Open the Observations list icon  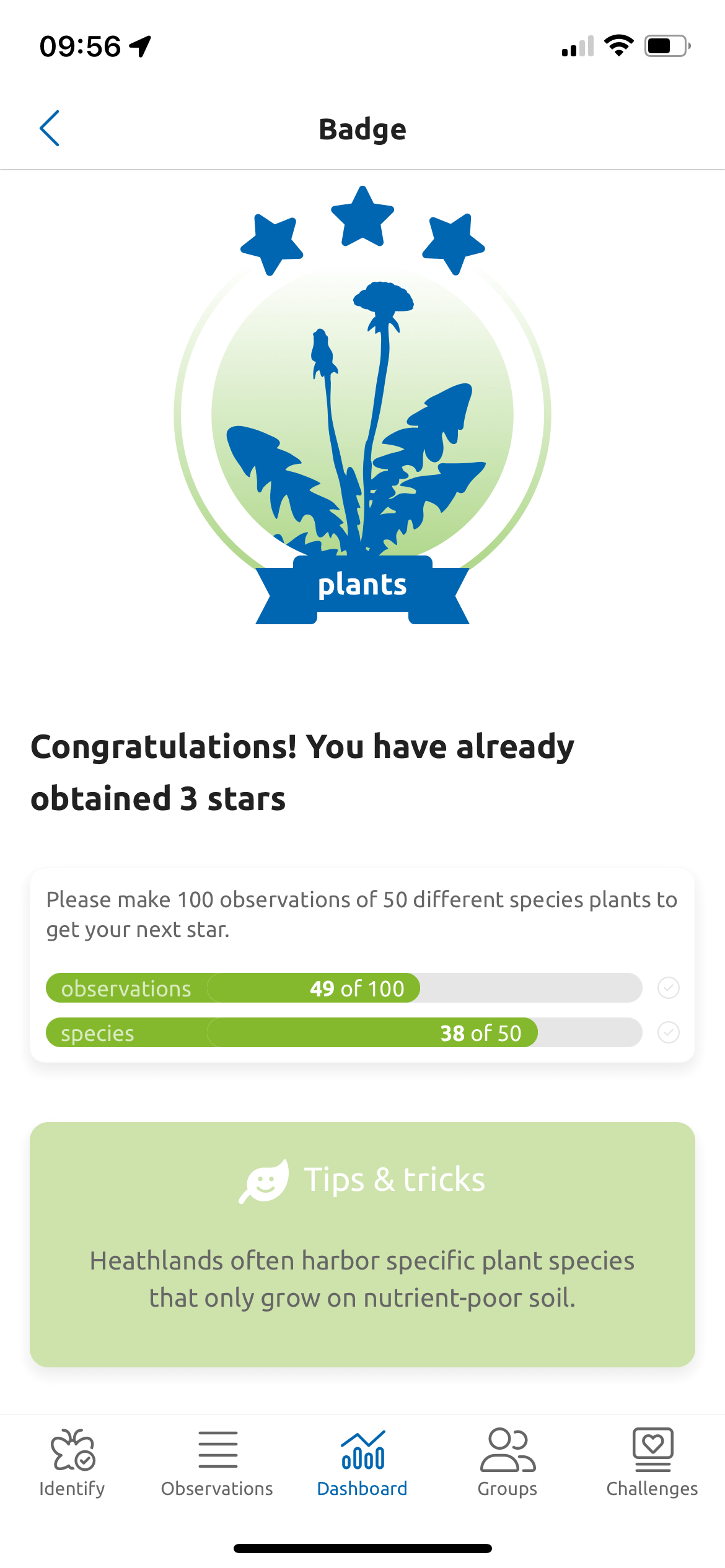click(217, 1449)
